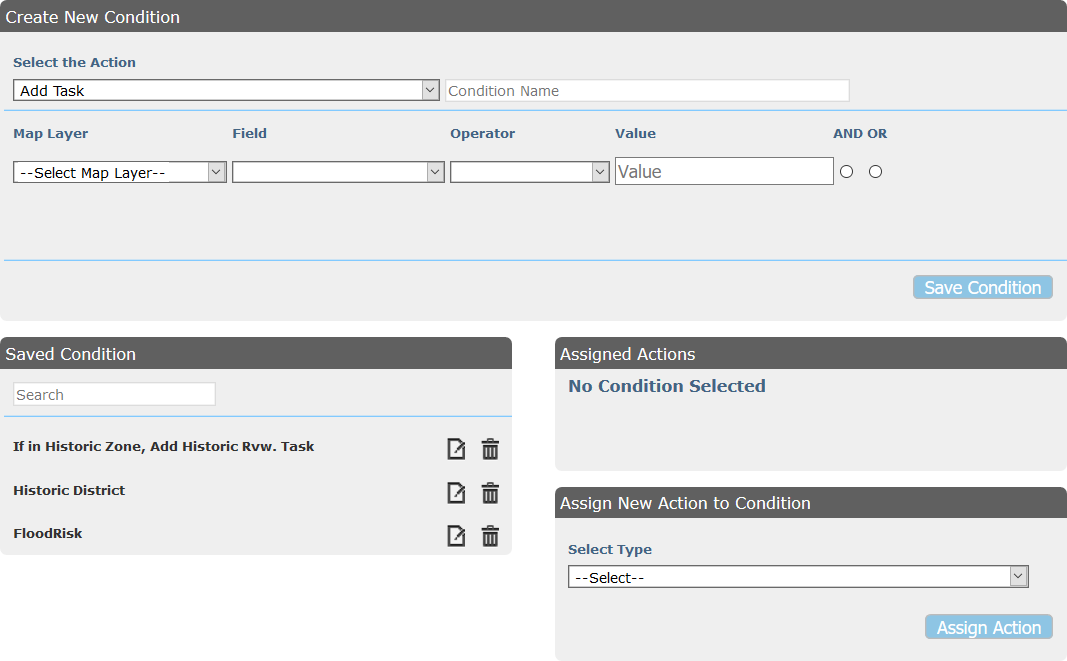Delete the Historic District condition
This screenshot has height=661, width=1067.
[490, 492]
